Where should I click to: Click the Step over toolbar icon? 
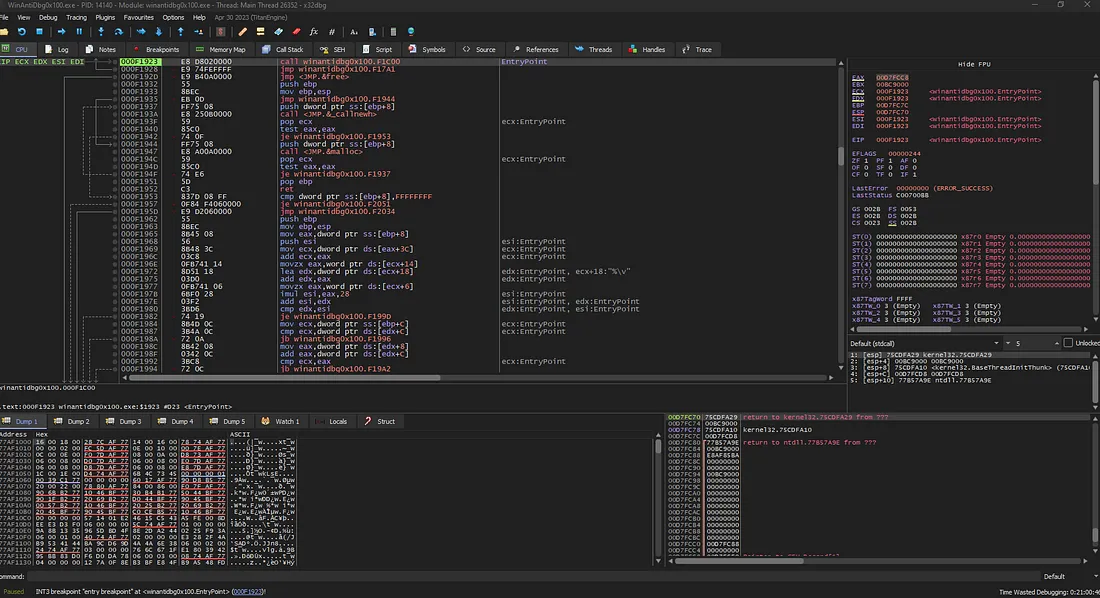coord(119,32)
